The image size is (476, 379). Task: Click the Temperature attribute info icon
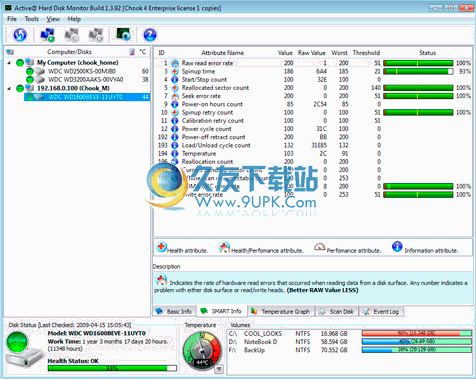175,154
